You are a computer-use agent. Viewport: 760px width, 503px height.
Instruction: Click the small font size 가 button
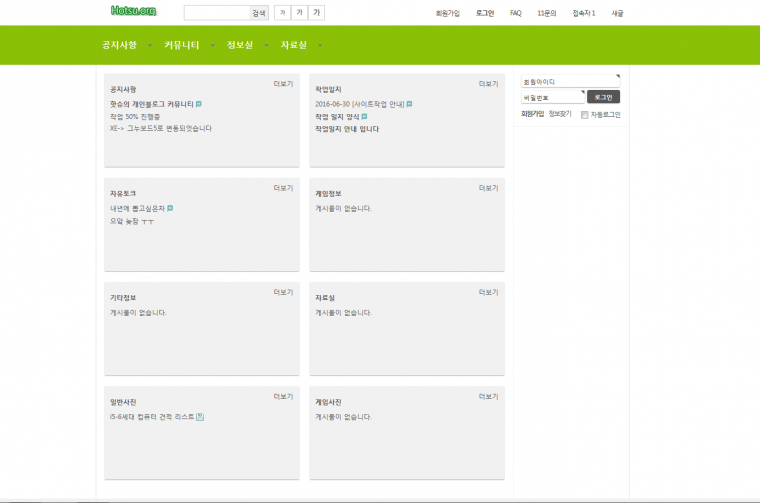point(281,13)
